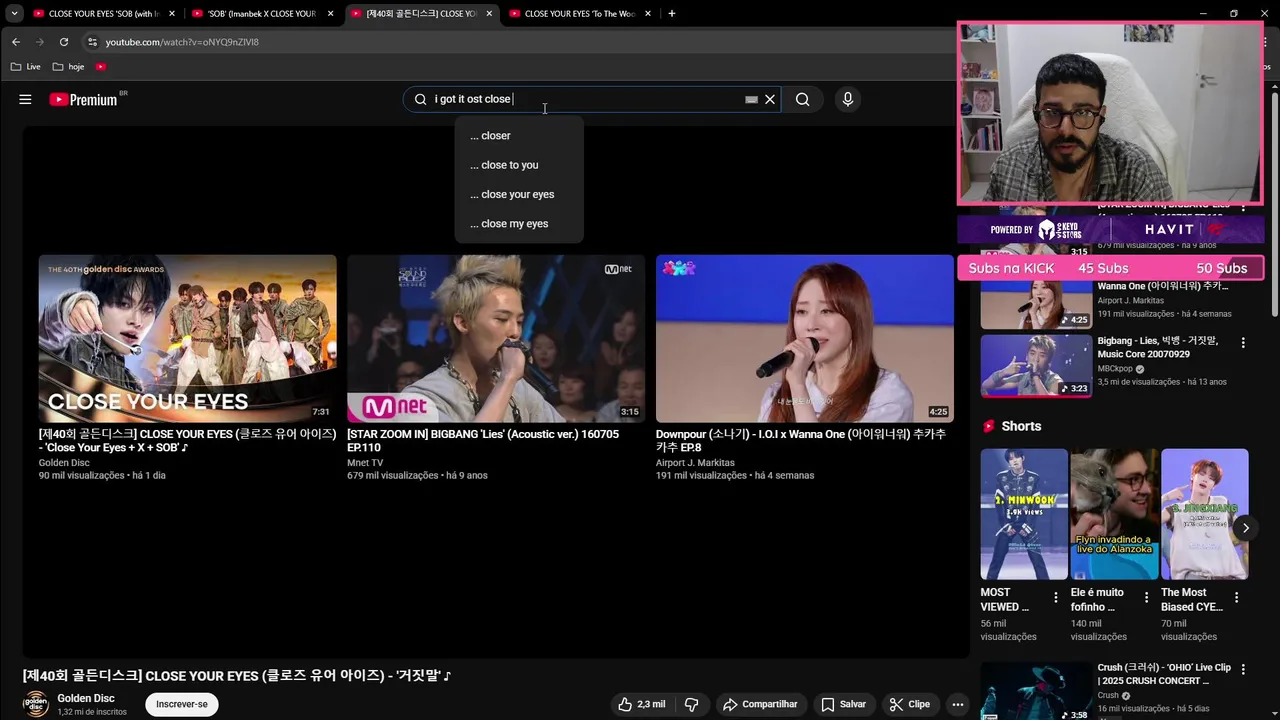Open the 'Ele é muito fofinho' short

pos(1114,514)
